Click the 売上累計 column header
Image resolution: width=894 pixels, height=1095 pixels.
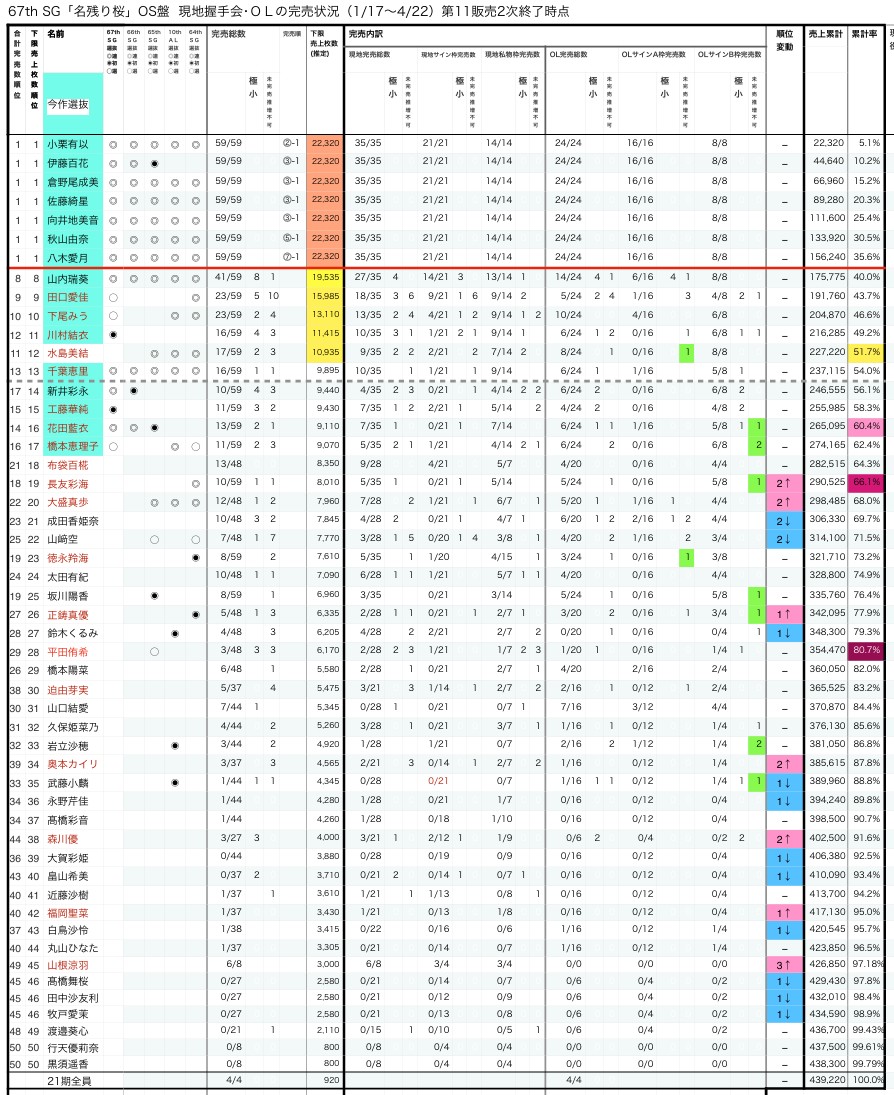(x=826, y=34)
